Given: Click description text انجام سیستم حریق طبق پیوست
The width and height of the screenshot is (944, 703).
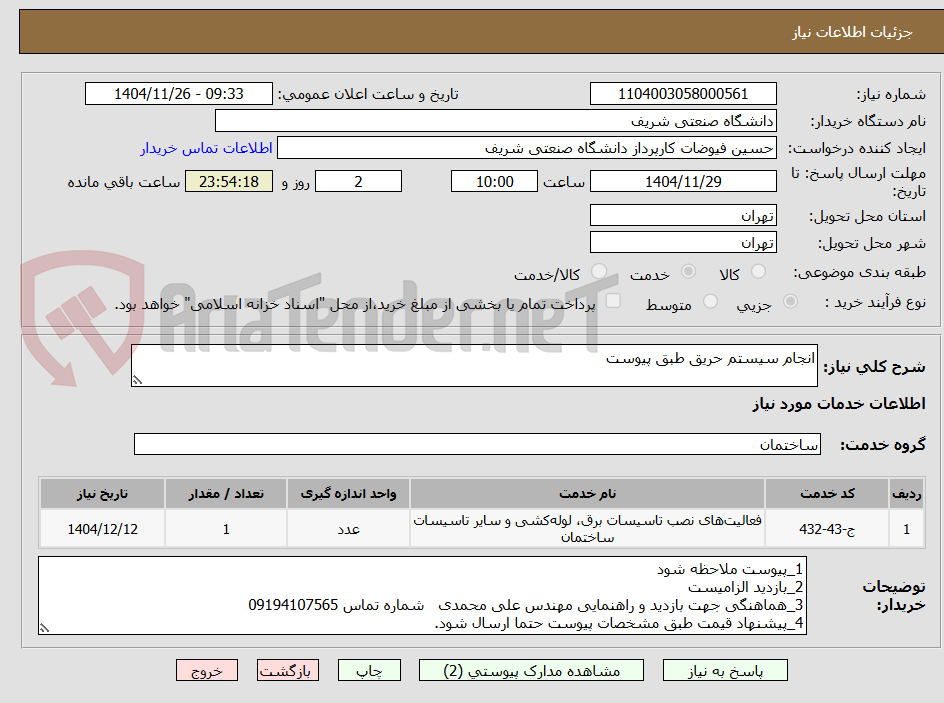Looking at the screenshot, I should click(x=710, y=359).
